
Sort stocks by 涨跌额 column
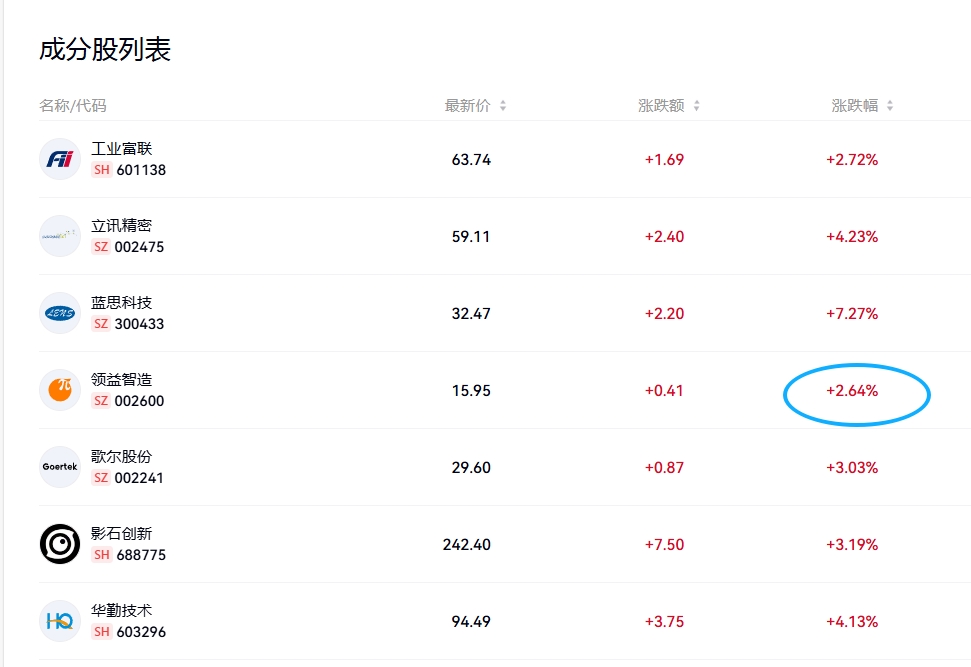point(669,106)
